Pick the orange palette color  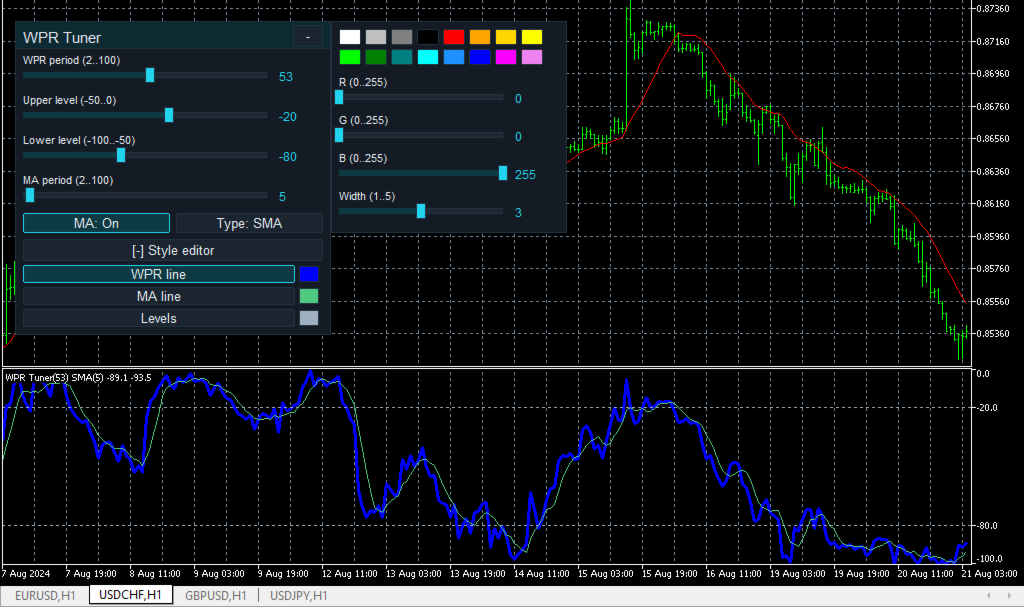tap(480, 37)
